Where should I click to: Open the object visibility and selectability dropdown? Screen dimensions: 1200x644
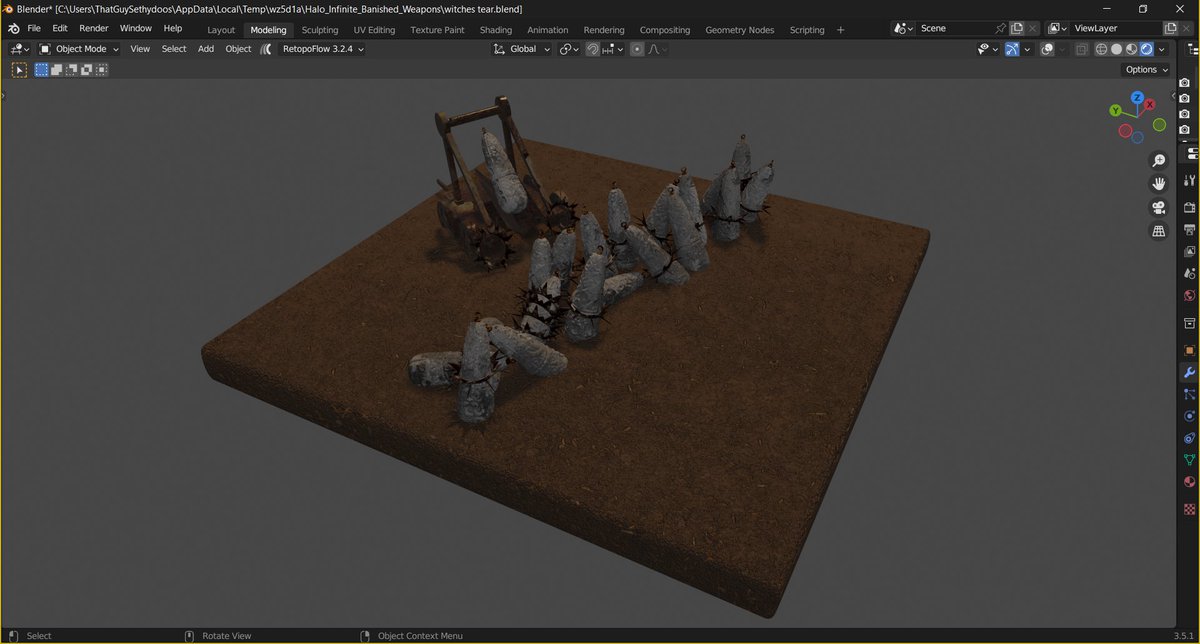tap(987, 49)
